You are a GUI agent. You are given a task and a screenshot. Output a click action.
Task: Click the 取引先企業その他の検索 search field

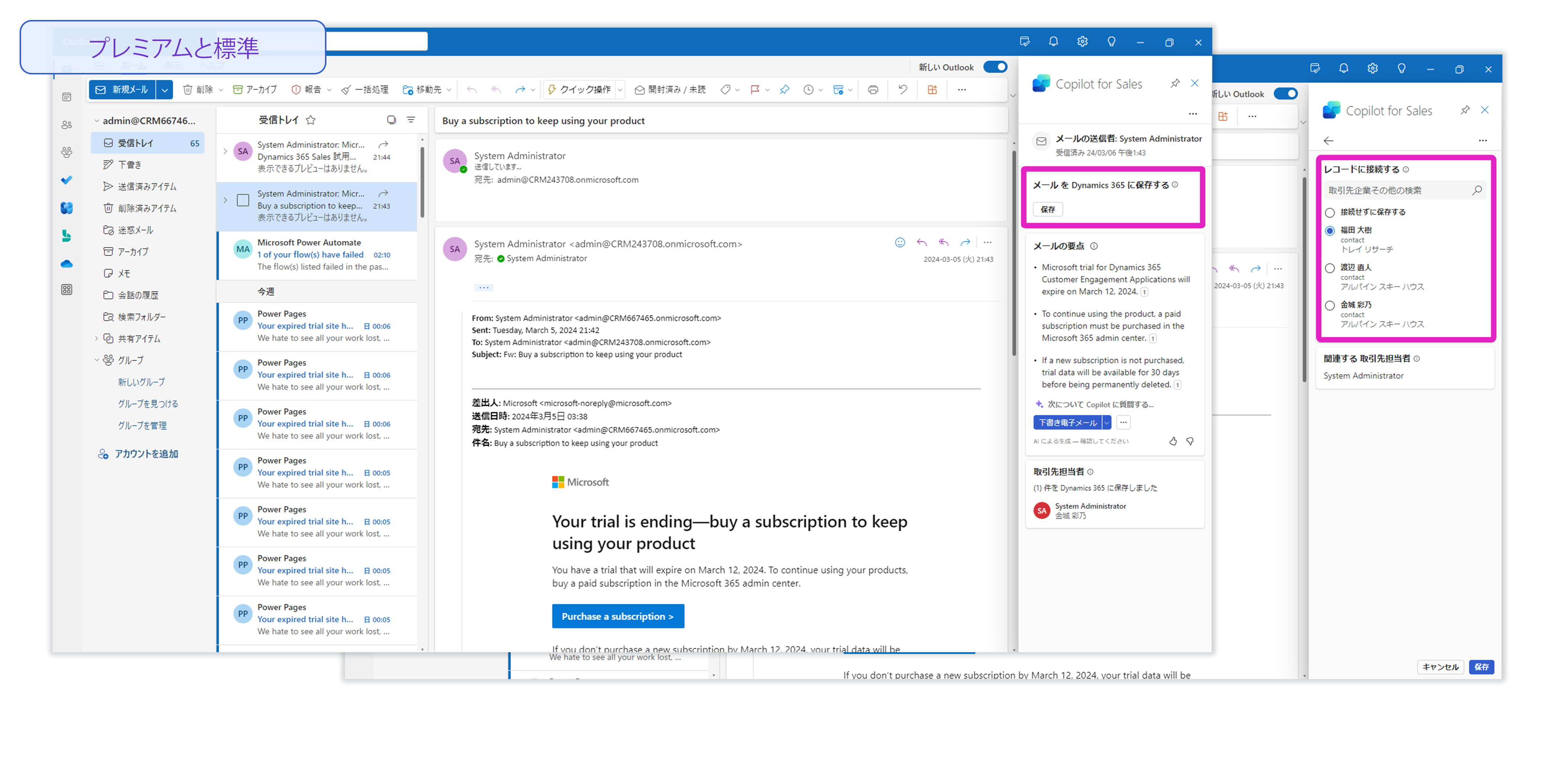pyautogui.click(x=1404, y=190)
